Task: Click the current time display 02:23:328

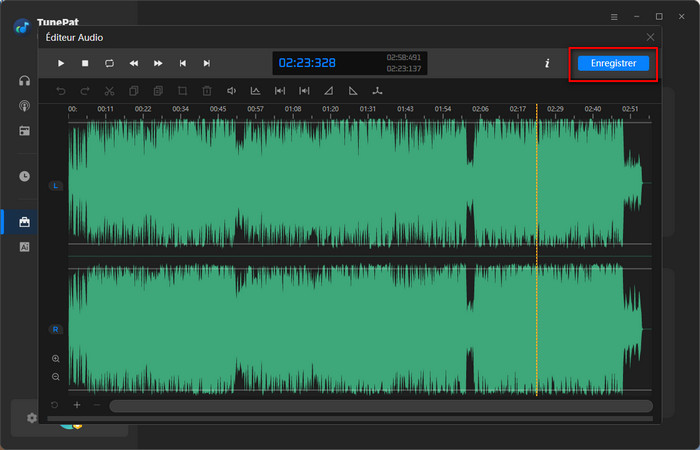Action: (x=307, y=63)
